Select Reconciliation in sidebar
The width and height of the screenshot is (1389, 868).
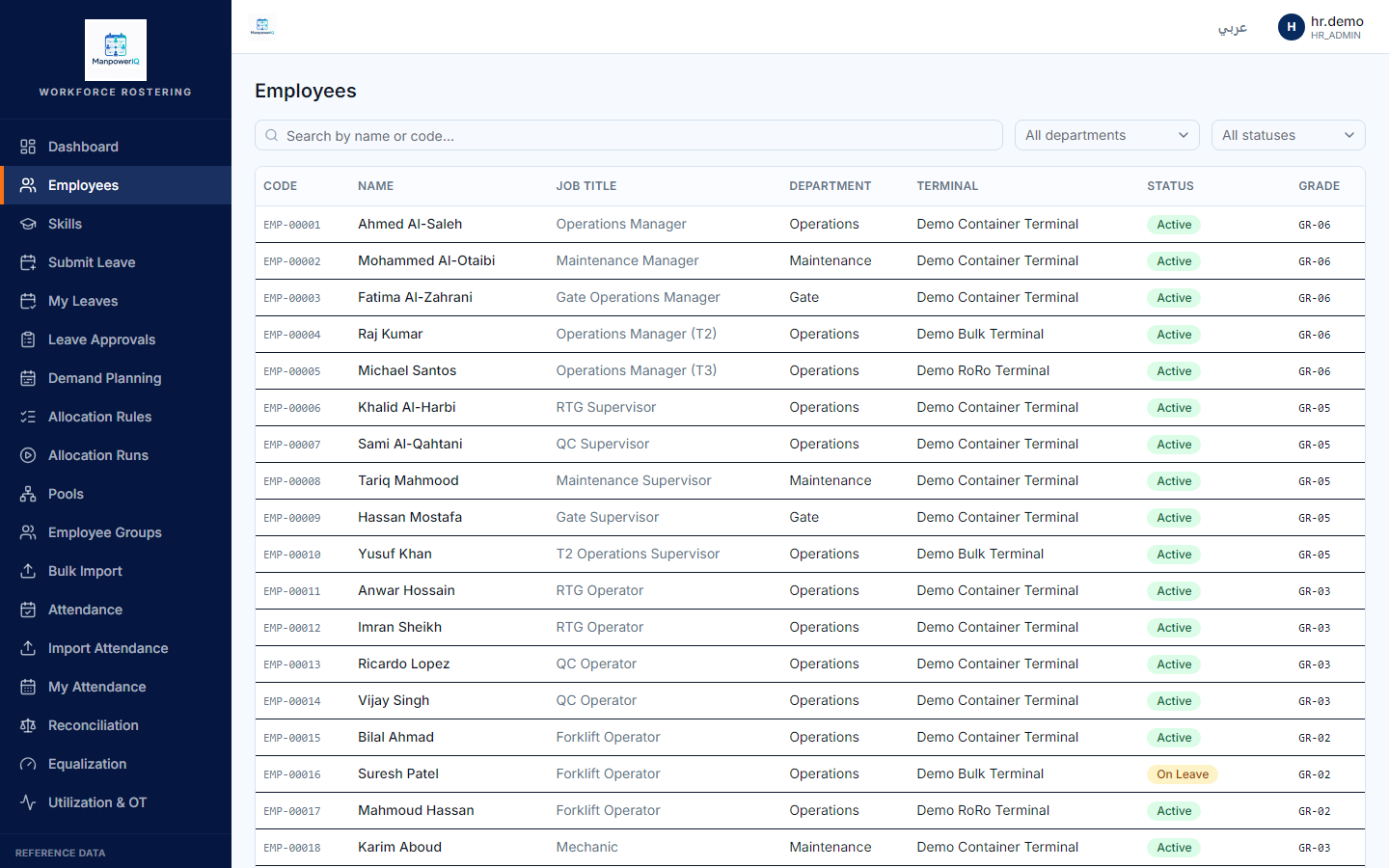click(116, 725)
